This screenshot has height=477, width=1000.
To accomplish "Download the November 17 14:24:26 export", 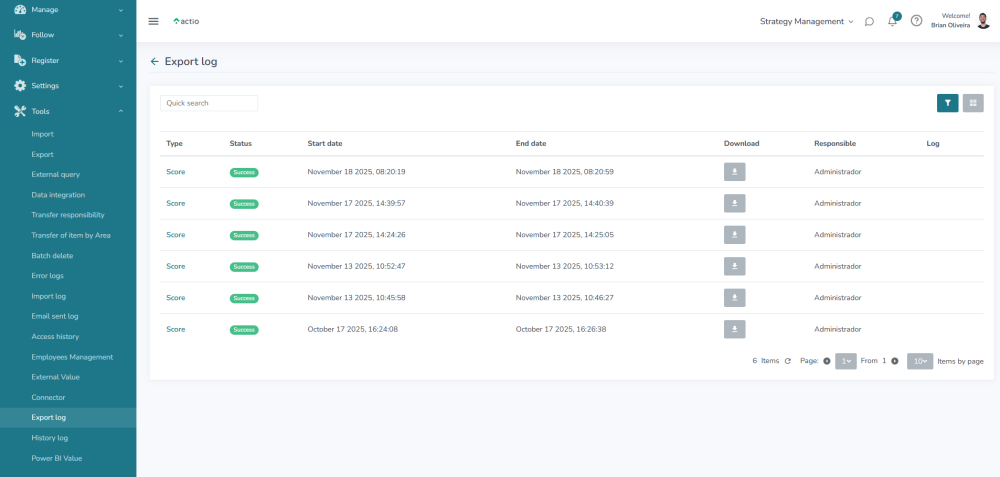I will pos(735,235).
